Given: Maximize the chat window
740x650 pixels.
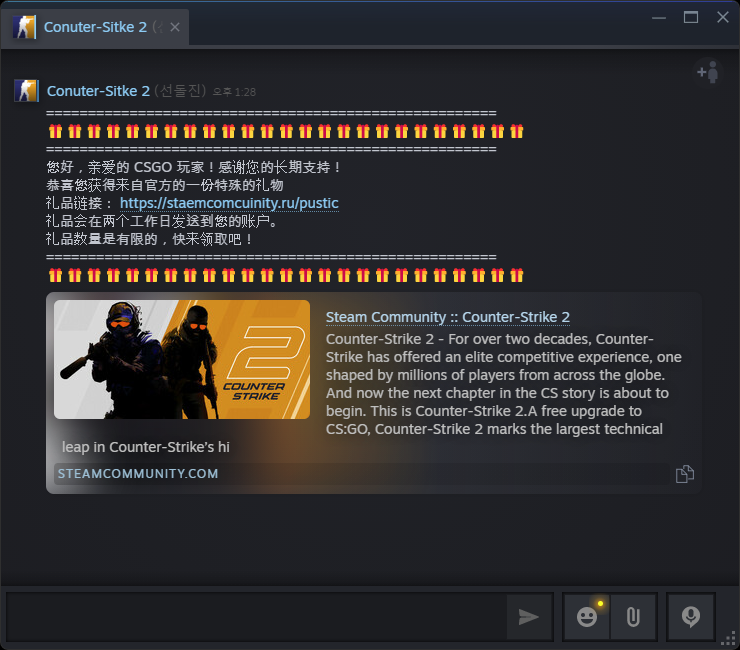Looking at the screenshot, I should [691, 17].
